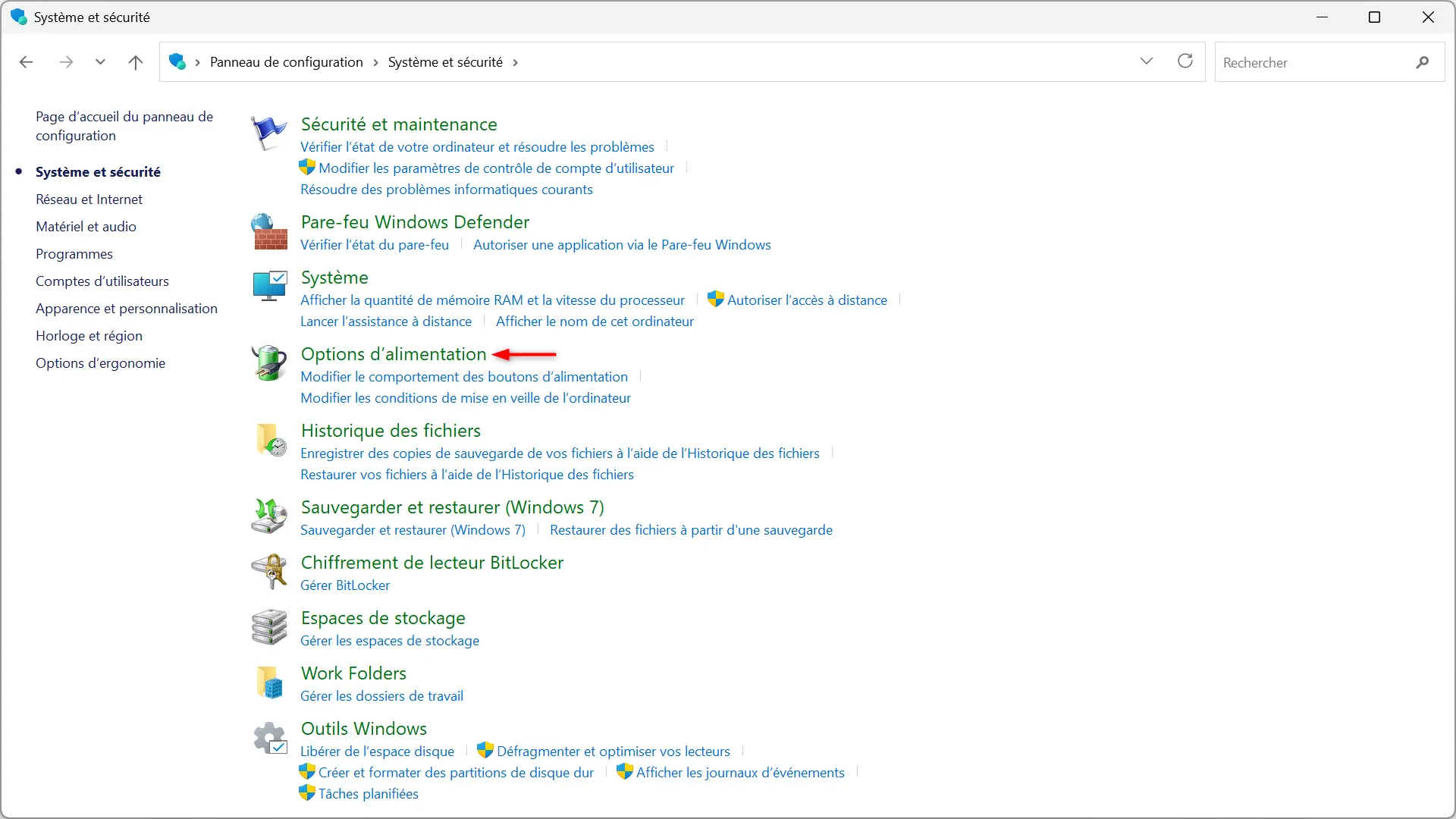Click Lancer l'assistance à distance
Viewport: 1456px width, 819px height.
pyautogui.click(x=386, y=322)
